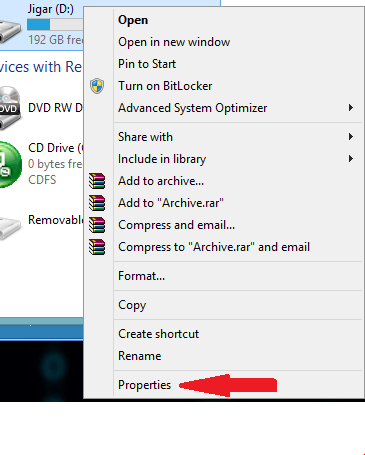Select the DVD RW drive icon
The image size is (365, 455).
click(10, 108)
